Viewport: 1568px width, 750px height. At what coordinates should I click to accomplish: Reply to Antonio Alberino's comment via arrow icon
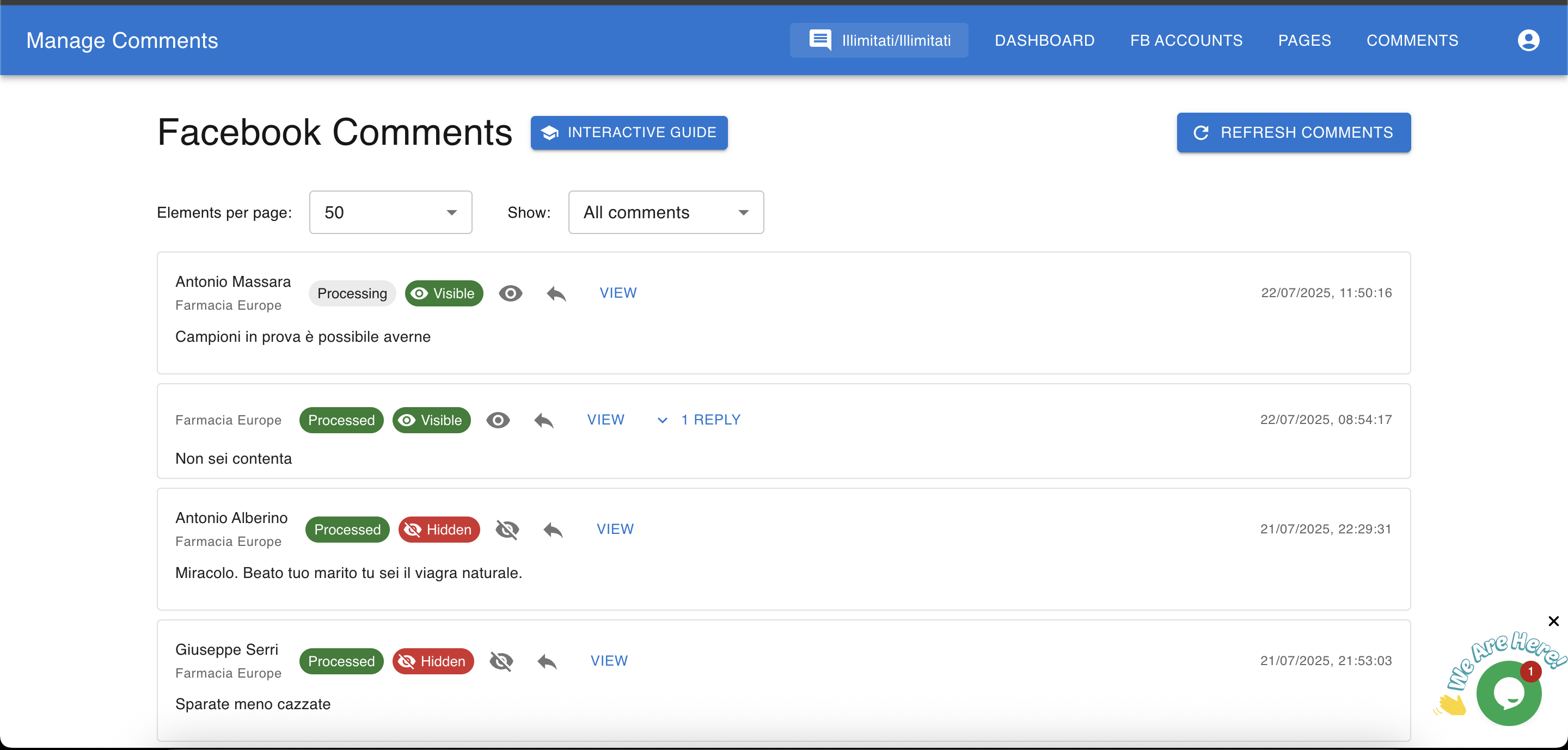coord(552,530)
